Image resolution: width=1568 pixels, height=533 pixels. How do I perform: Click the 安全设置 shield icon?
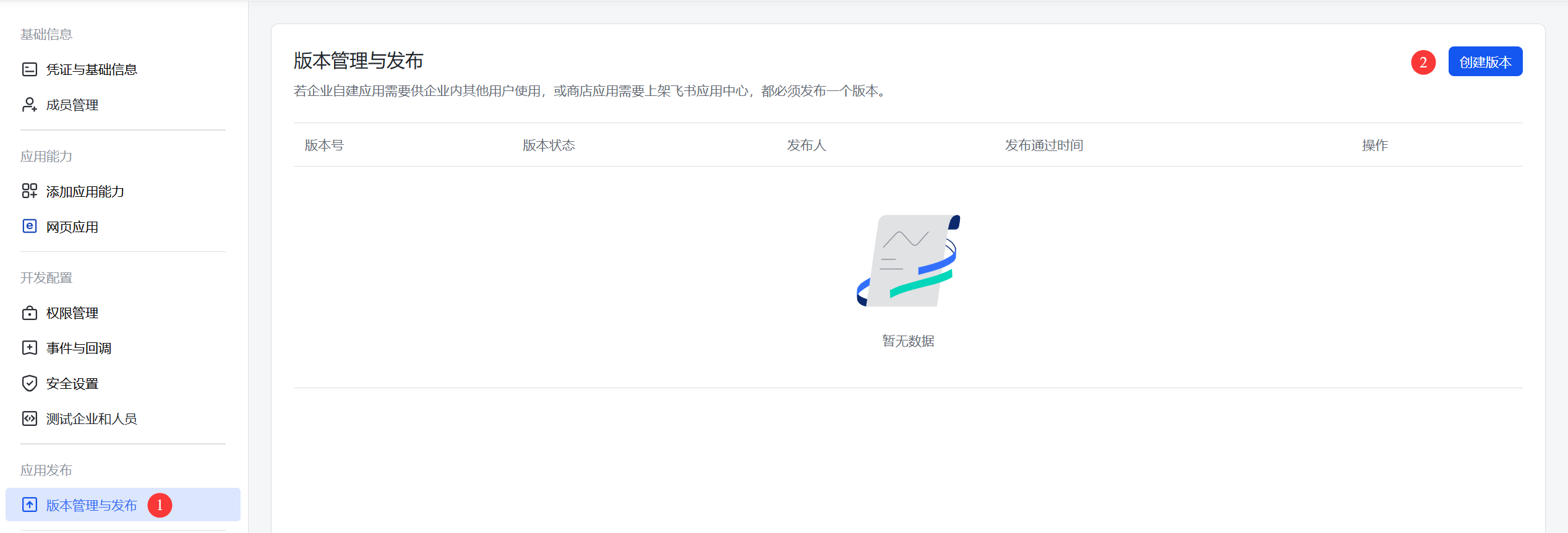[x=29, y=383]
